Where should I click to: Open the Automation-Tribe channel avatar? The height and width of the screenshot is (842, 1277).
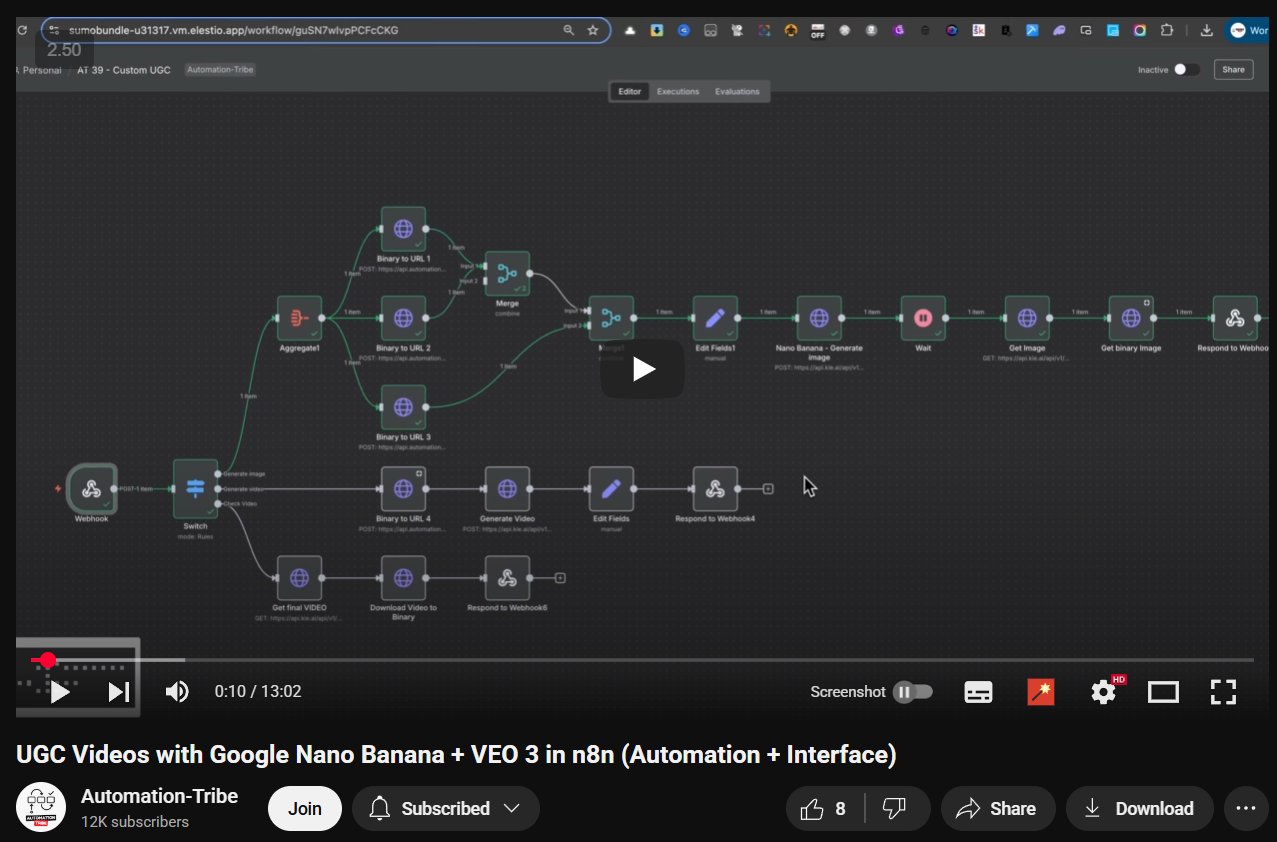coord(40,808)
